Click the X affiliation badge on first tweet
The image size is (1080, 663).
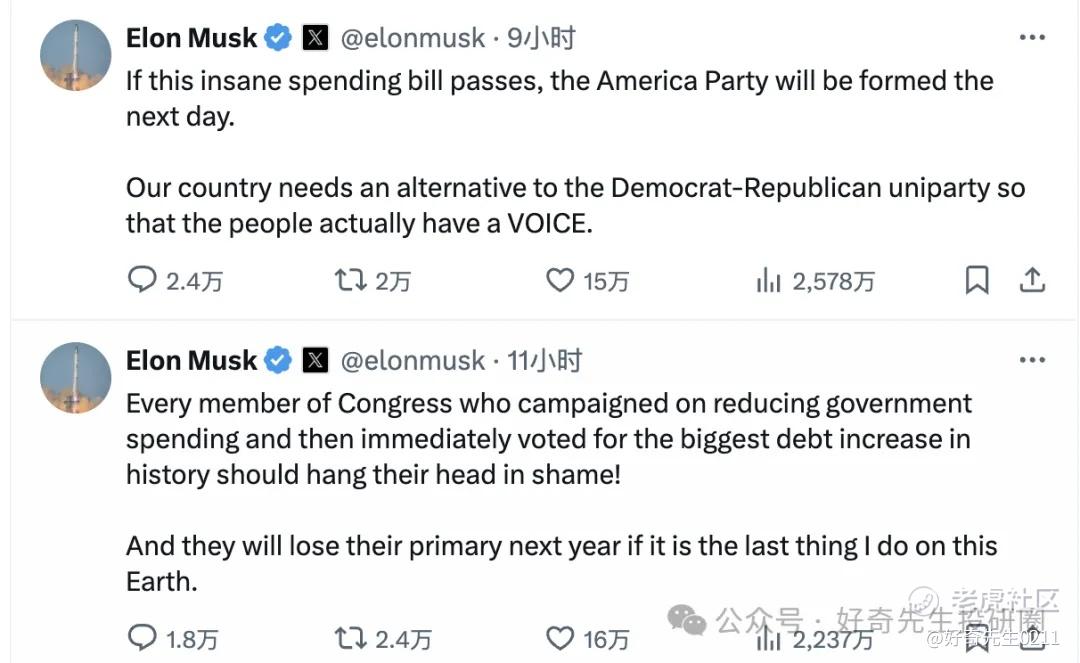[x=315, y=39]
